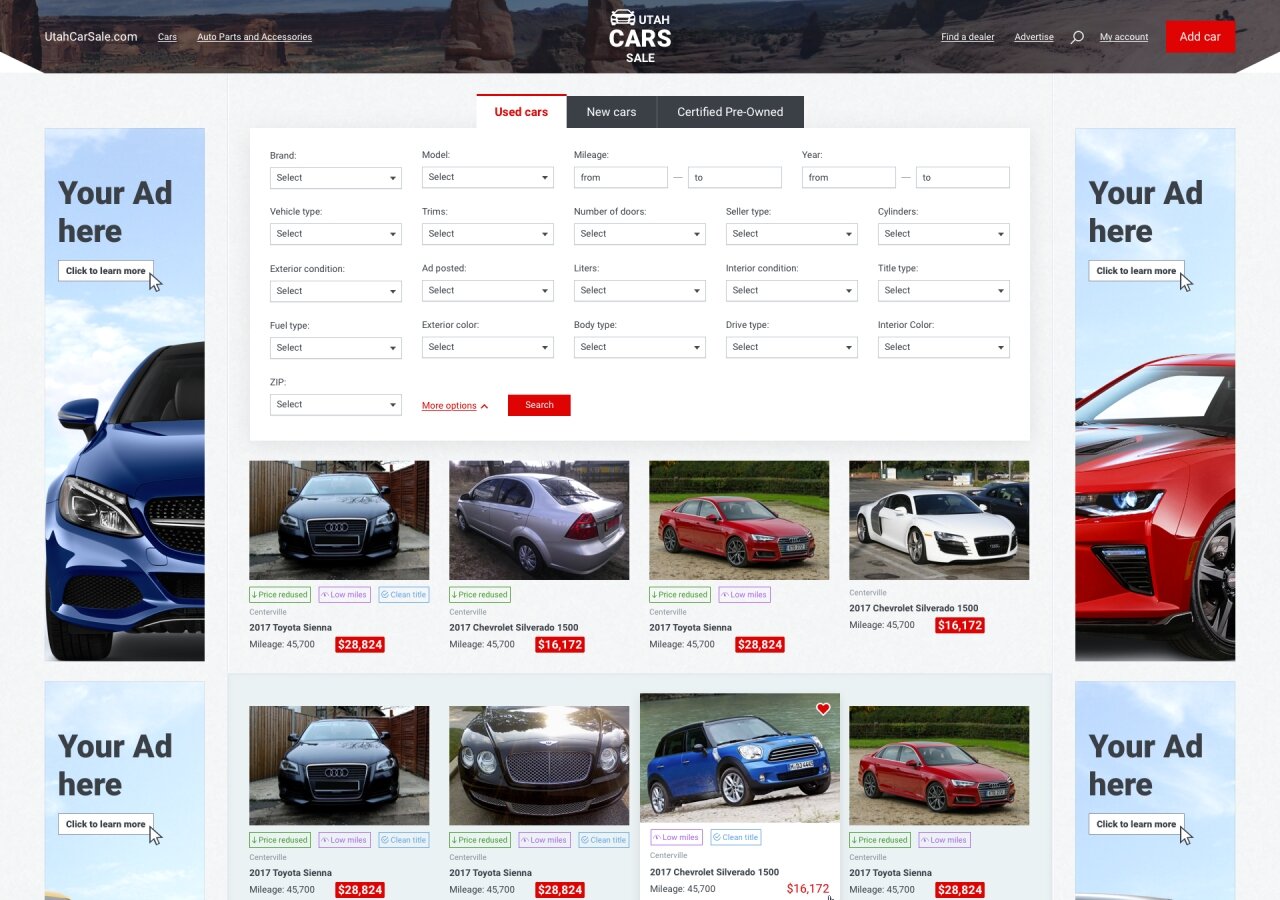Click the search magnifier icon in header
The image size is (1280, 900).
1077,37
